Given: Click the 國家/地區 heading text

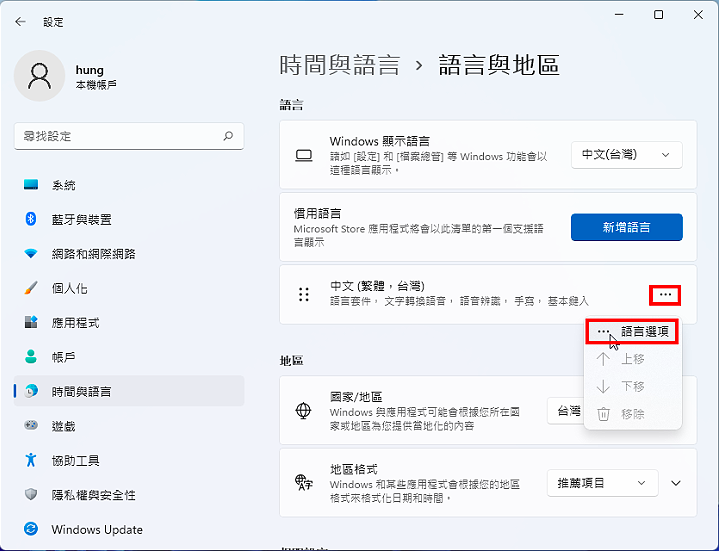Looking at the screenshot, I should 356,397.
